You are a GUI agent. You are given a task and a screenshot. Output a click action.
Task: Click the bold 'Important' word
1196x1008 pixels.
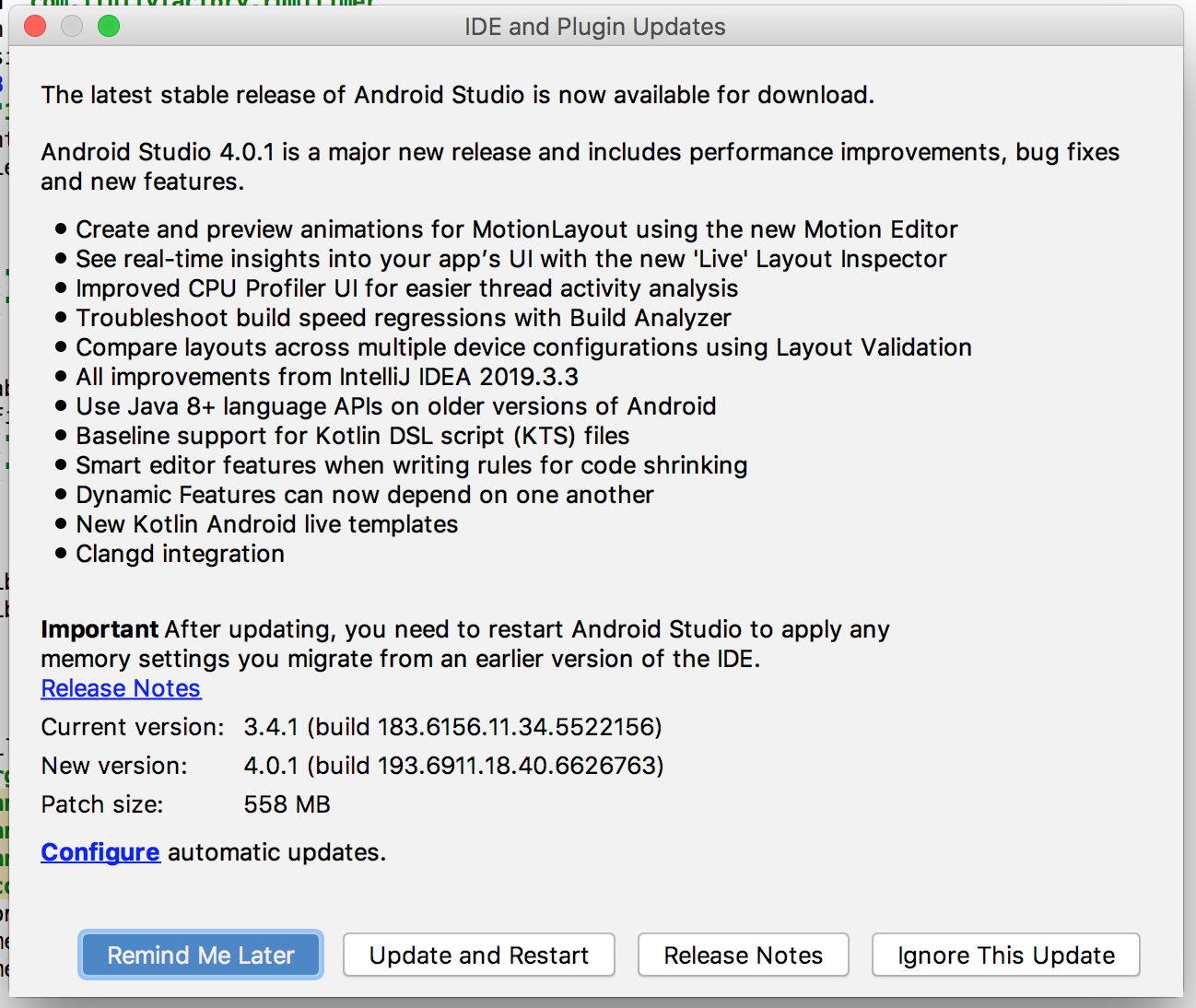tap(100, 629)
